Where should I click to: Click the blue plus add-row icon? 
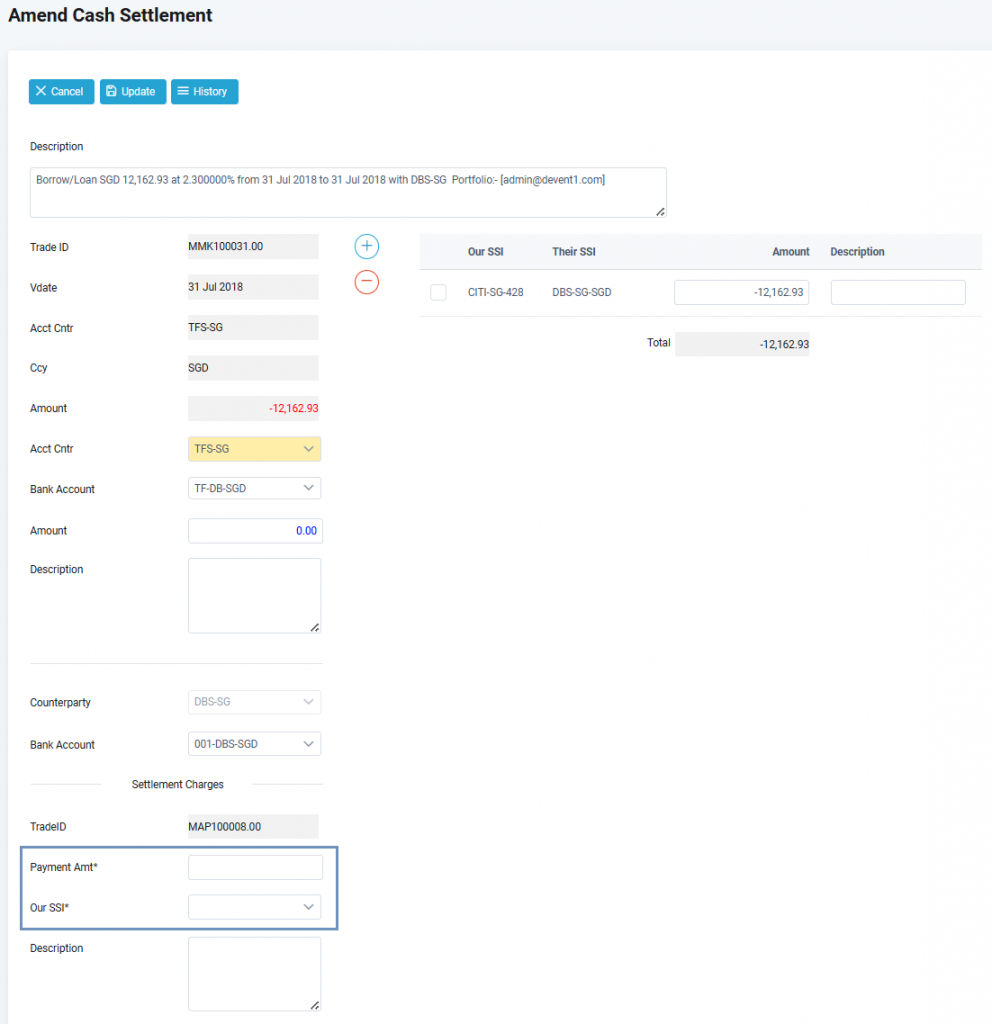tap(366, 246)
